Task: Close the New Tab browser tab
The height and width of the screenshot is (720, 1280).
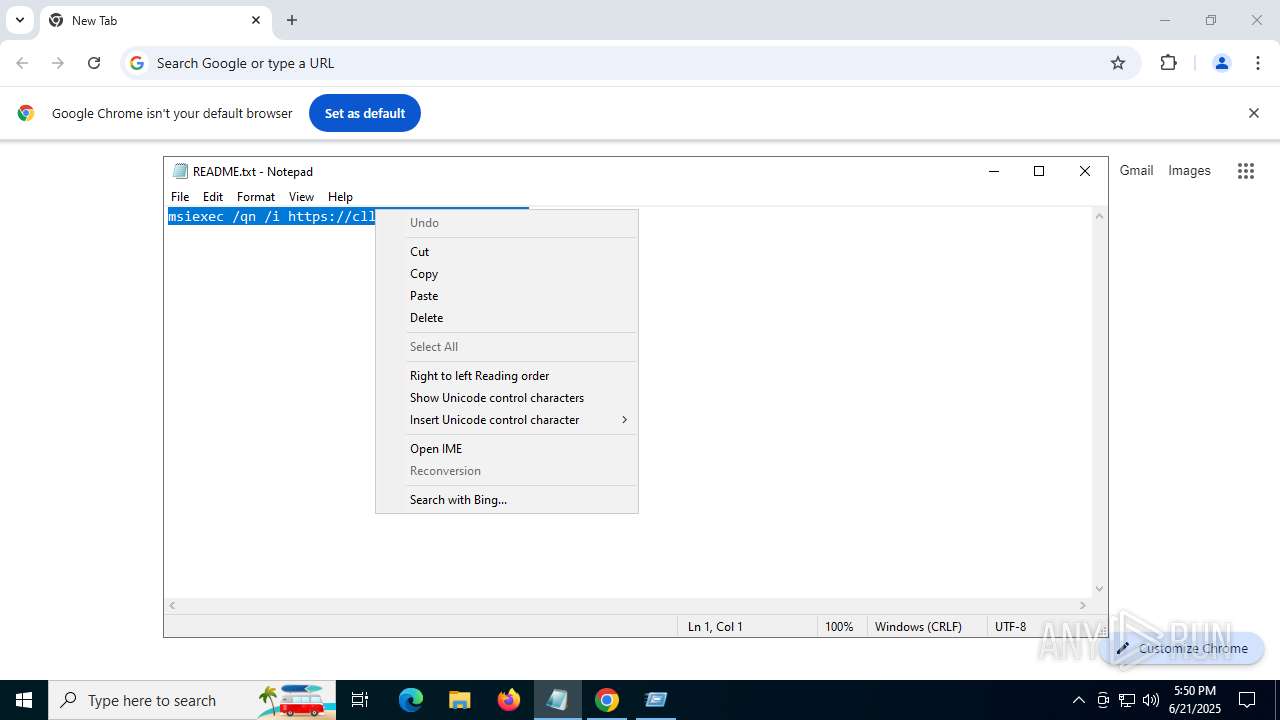Action: click(x=256, y=20)
